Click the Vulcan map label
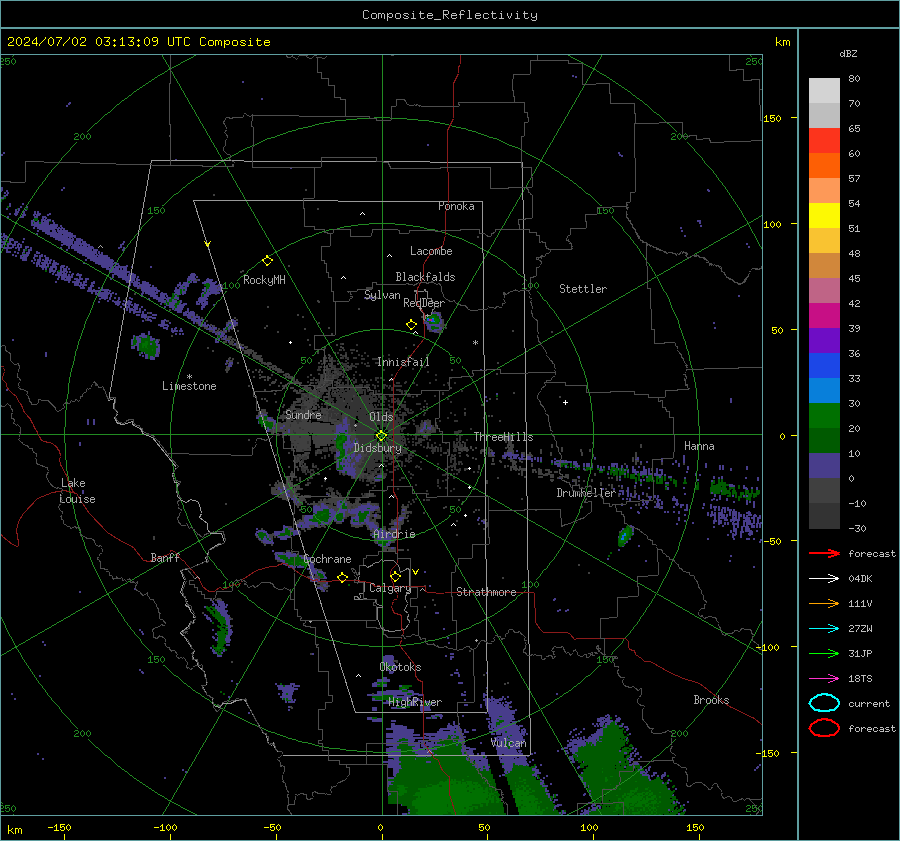Image resolution: width=900 pixels, height=841 pixels. 508,743
